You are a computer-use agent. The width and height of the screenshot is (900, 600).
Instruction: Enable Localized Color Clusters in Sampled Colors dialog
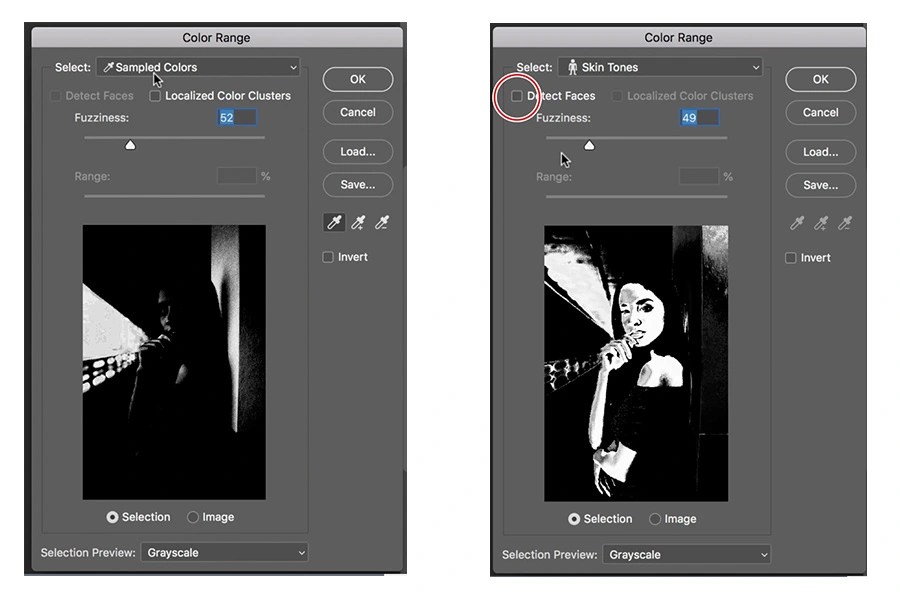pos(155,96)
